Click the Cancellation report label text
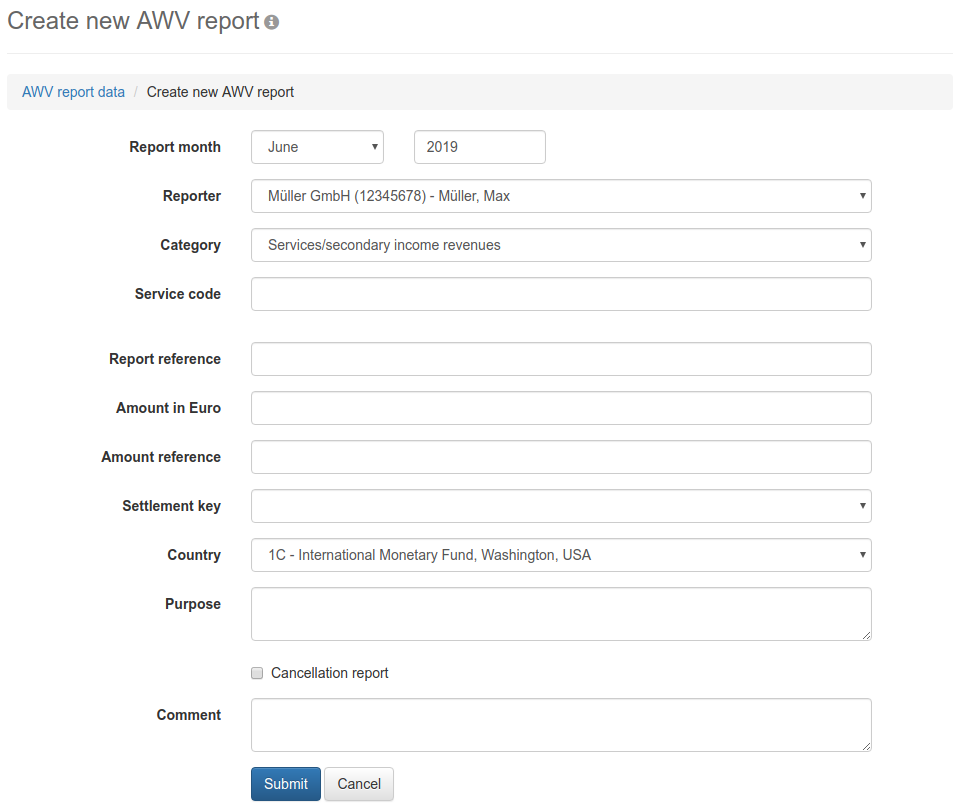The image size is (960, 809). click(x=329, y=673)
